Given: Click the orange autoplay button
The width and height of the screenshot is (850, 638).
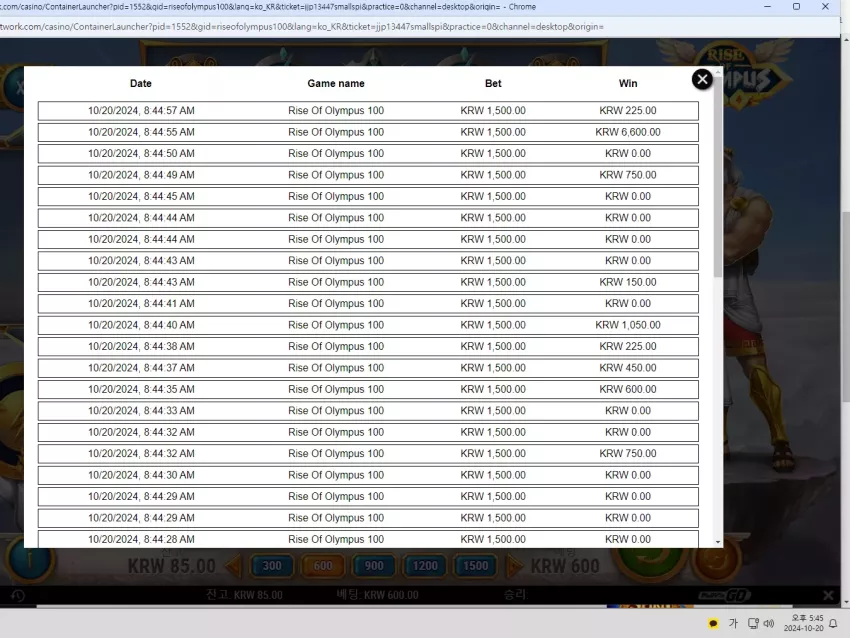Looking at the screenshot, I should [x=716, y=564].
